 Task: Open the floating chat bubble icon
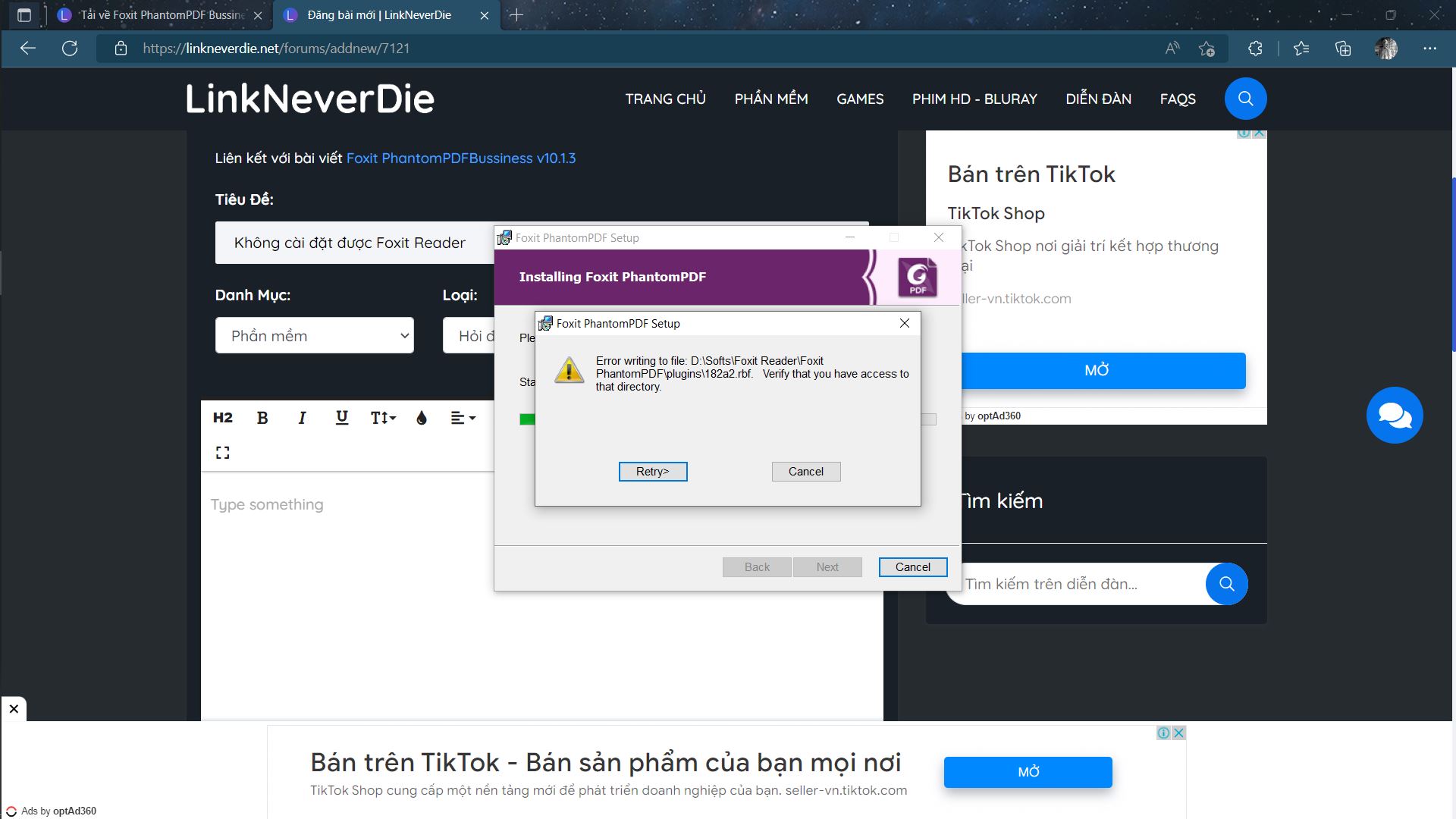[1394, 416]
